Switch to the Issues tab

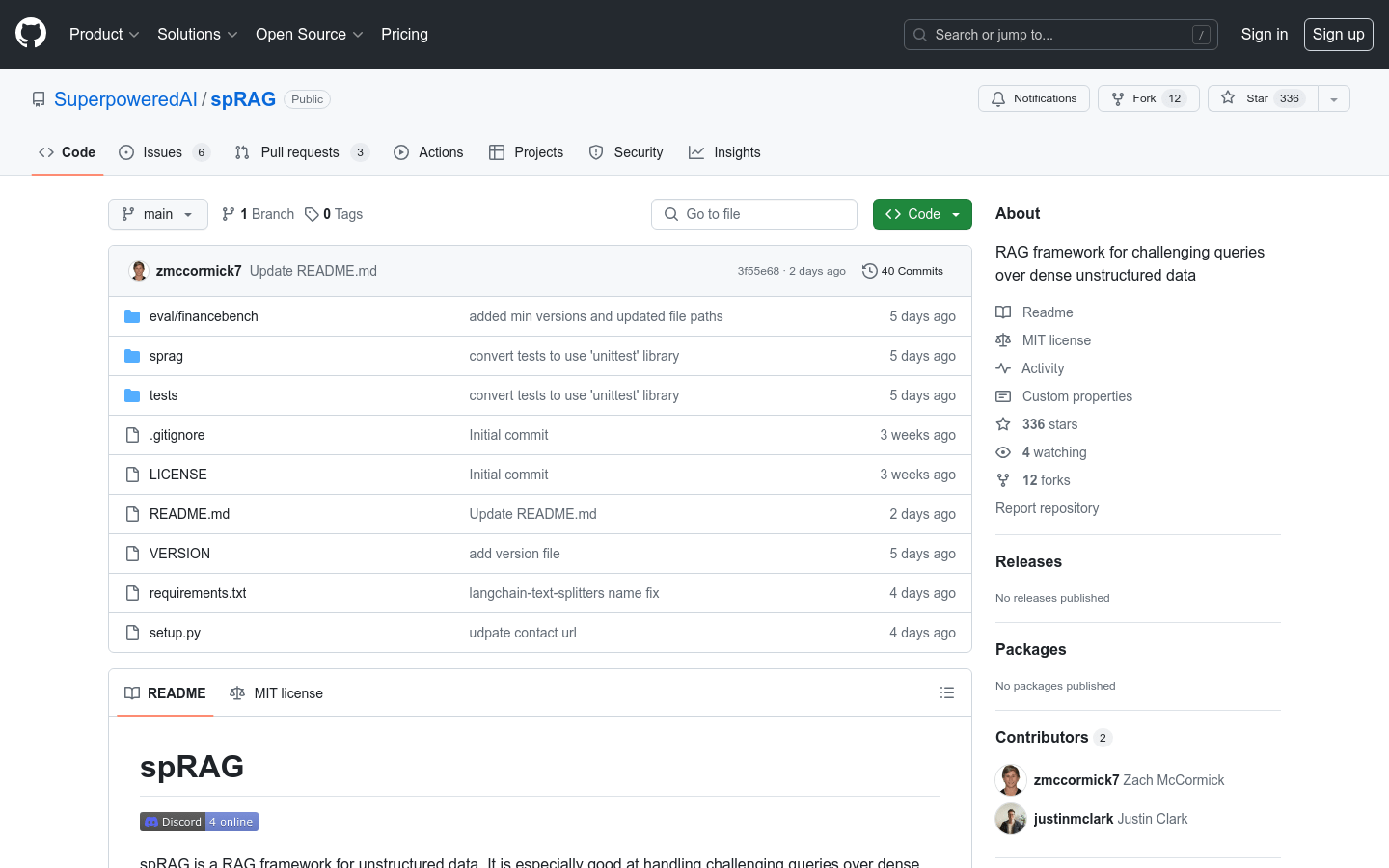[164, 152]
